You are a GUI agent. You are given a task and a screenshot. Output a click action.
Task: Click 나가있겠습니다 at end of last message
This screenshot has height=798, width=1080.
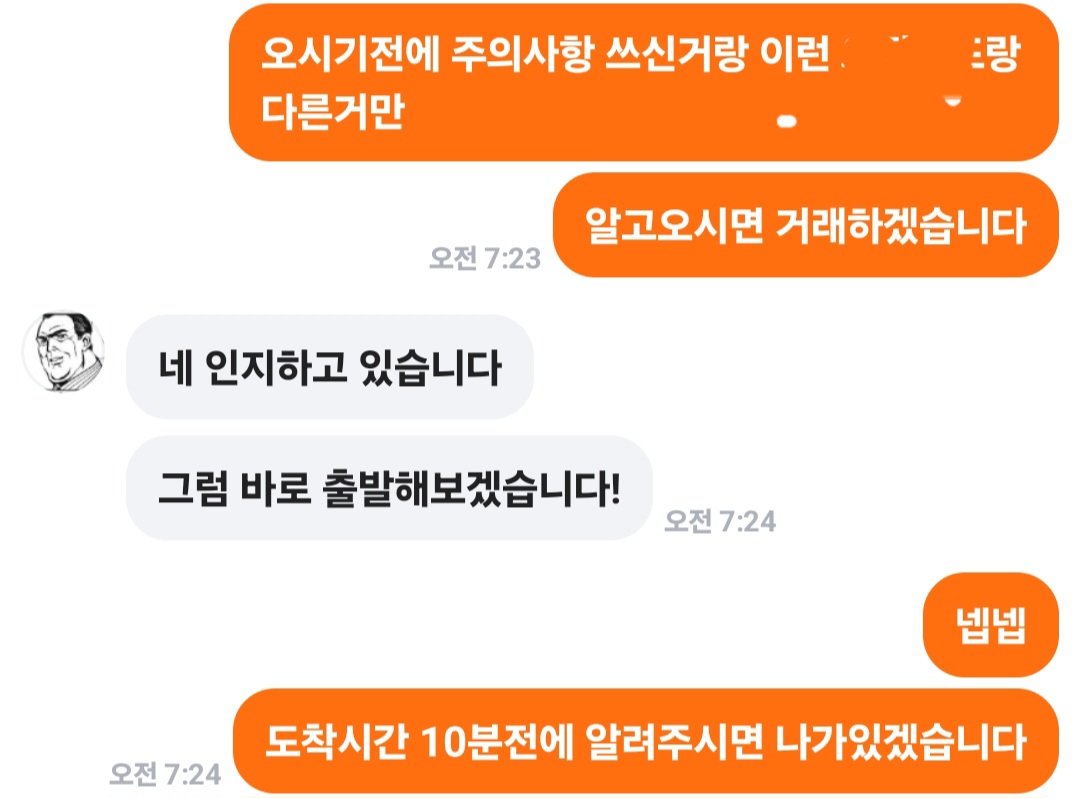tap(902, 742)
